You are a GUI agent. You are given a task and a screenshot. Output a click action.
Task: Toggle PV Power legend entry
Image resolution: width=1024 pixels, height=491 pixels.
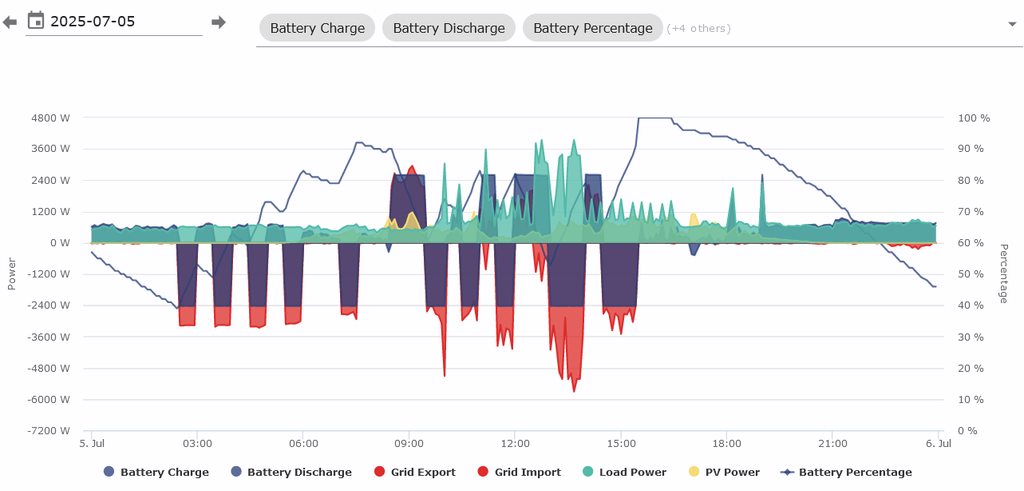732,472
